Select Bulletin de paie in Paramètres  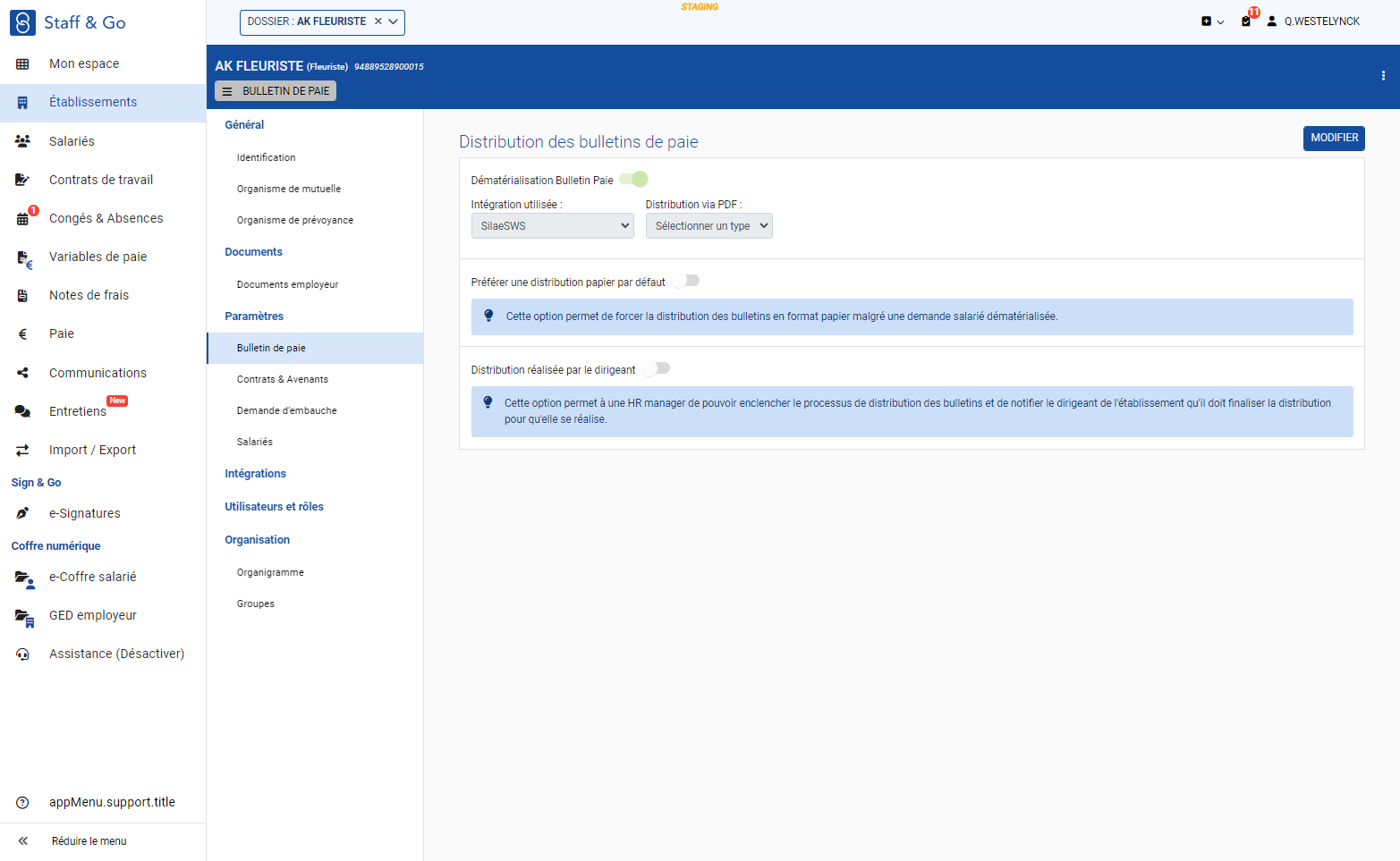pos(315,348)
